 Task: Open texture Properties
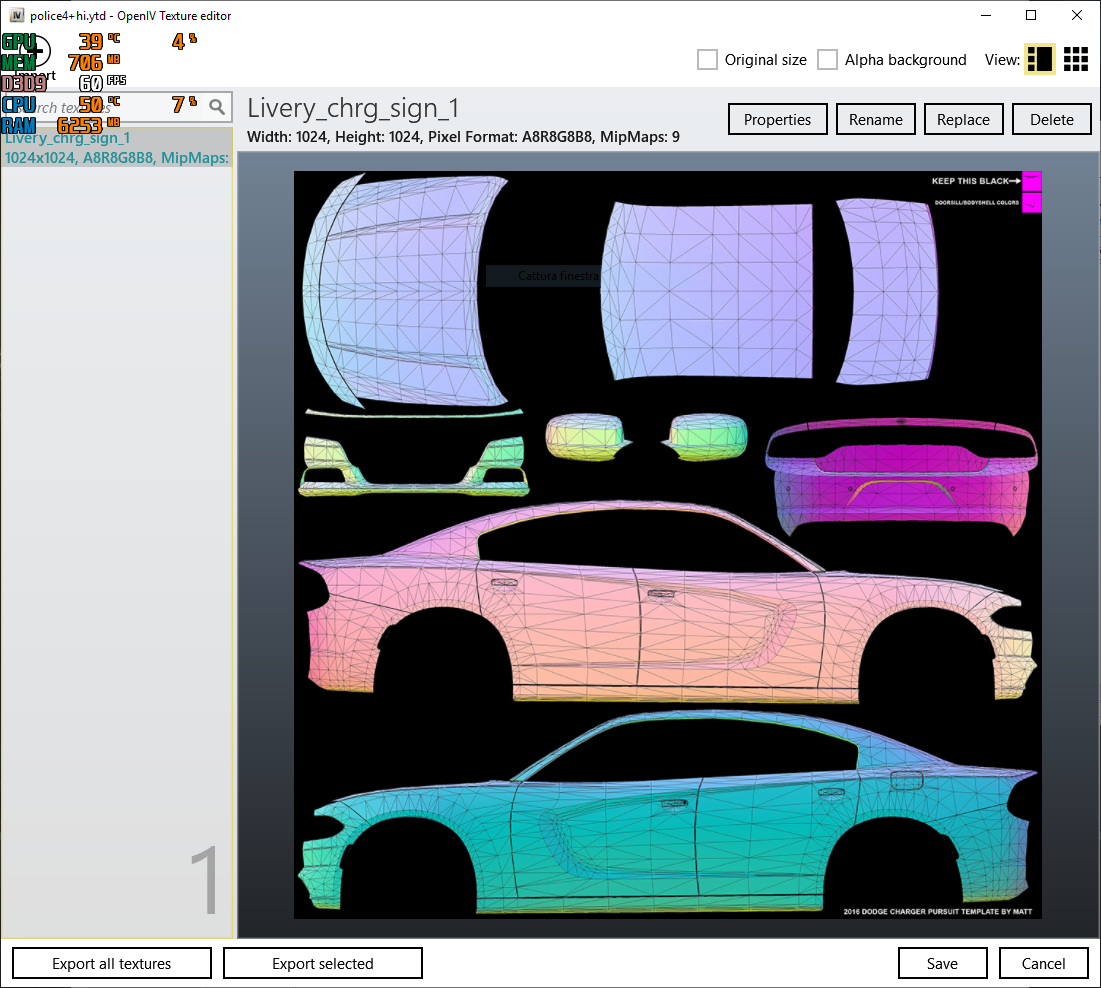tap(777, 119)
